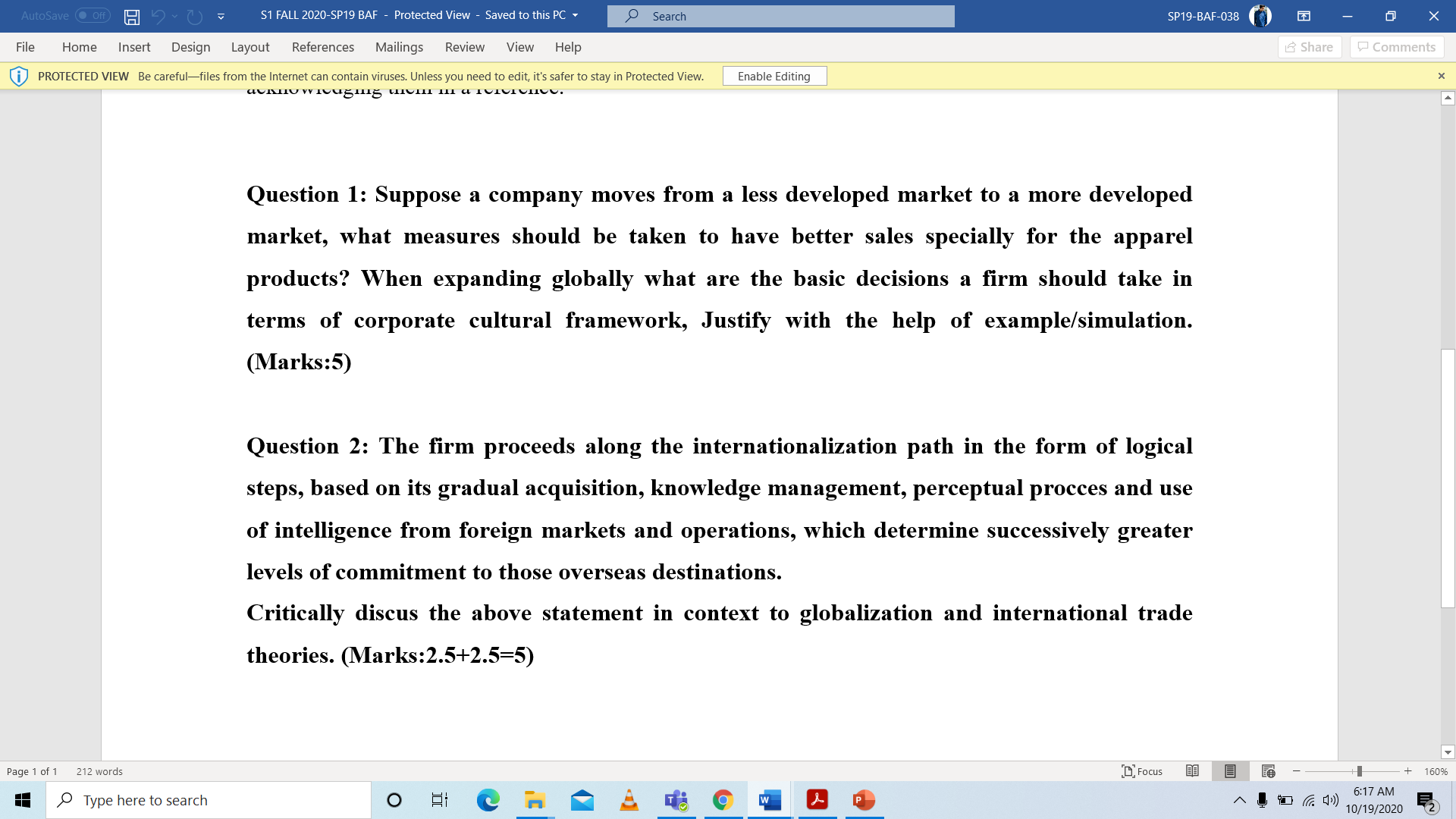Open Ribbon Display Options icon
This screenshot has height=819, width=1456.
pos(1304,16)
